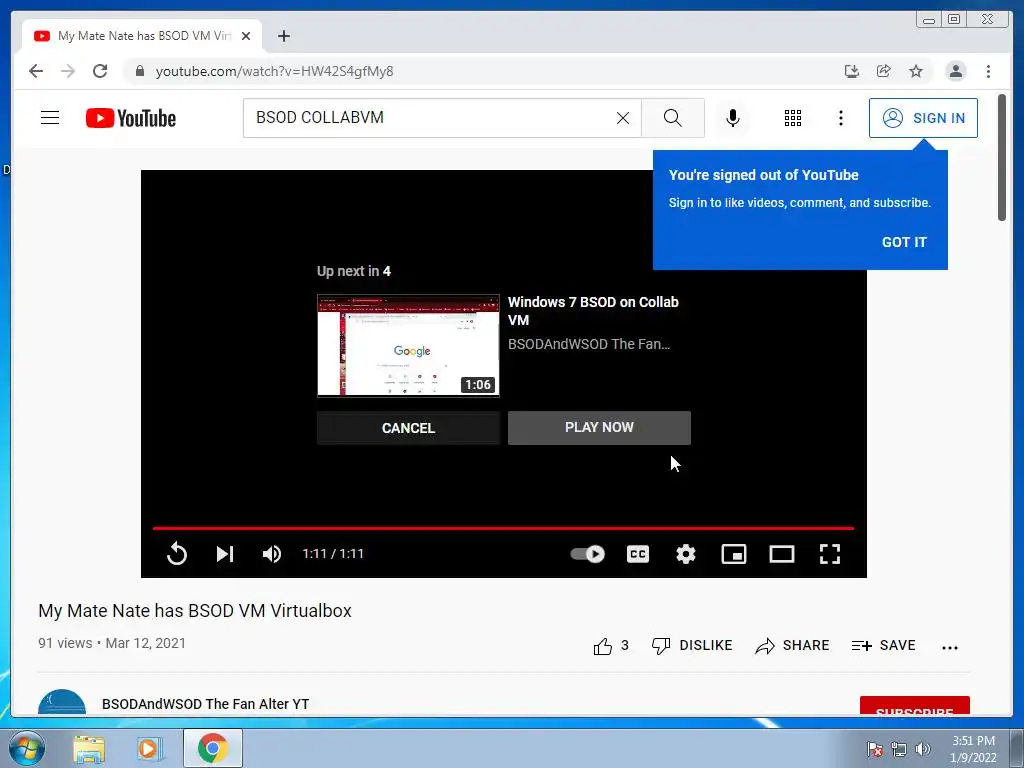Click the video title My Mate Nate
The width and height of the screenshot is (1024, 768).
195,611
